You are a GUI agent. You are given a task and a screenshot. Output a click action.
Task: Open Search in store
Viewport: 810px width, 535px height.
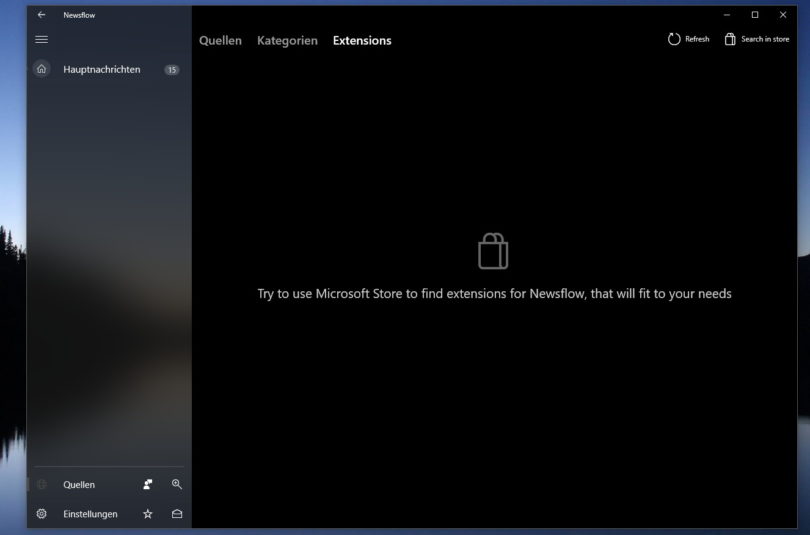(x=757, y=39)
